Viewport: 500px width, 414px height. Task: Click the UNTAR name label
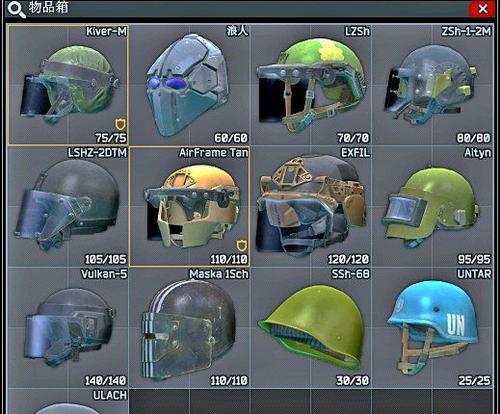tap(474, 274)
